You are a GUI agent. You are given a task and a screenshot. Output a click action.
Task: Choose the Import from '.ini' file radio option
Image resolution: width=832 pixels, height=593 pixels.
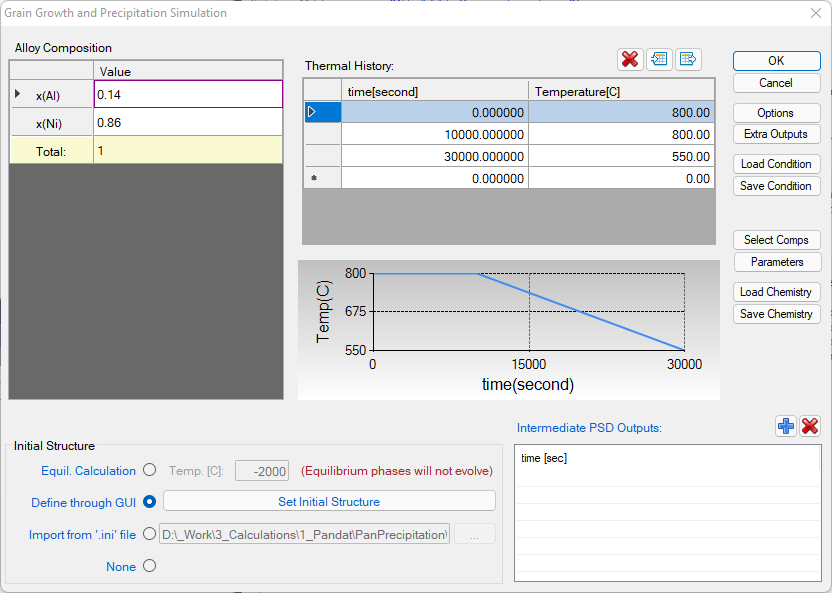150,534
